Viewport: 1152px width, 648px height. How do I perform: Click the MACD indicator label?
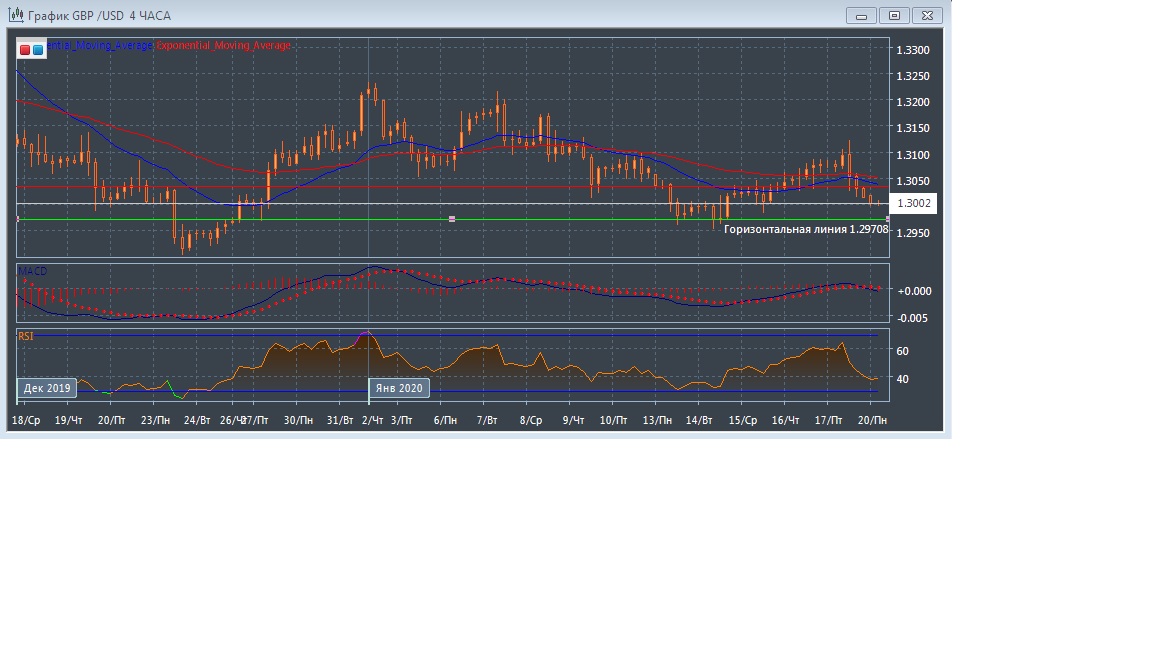click(32, 271)
